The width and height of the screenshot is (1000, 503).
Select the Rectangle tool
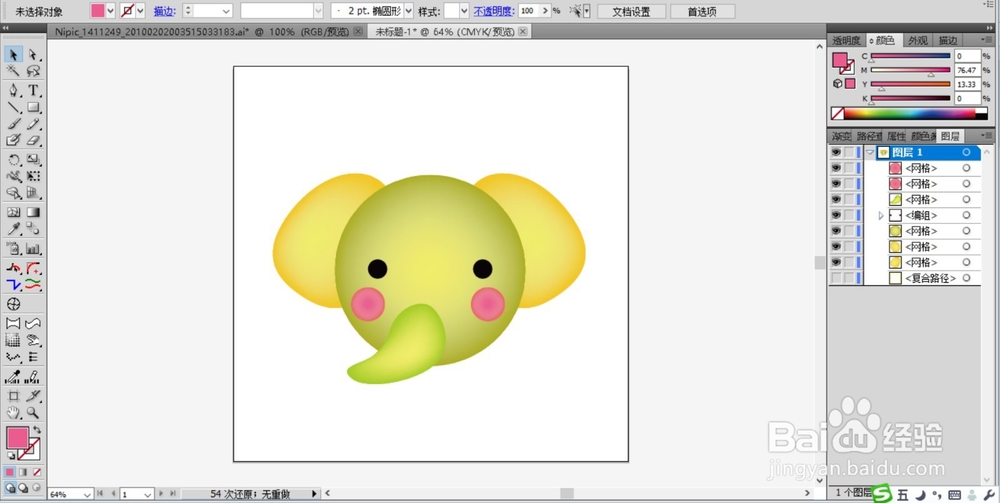(x=33, y=107)
